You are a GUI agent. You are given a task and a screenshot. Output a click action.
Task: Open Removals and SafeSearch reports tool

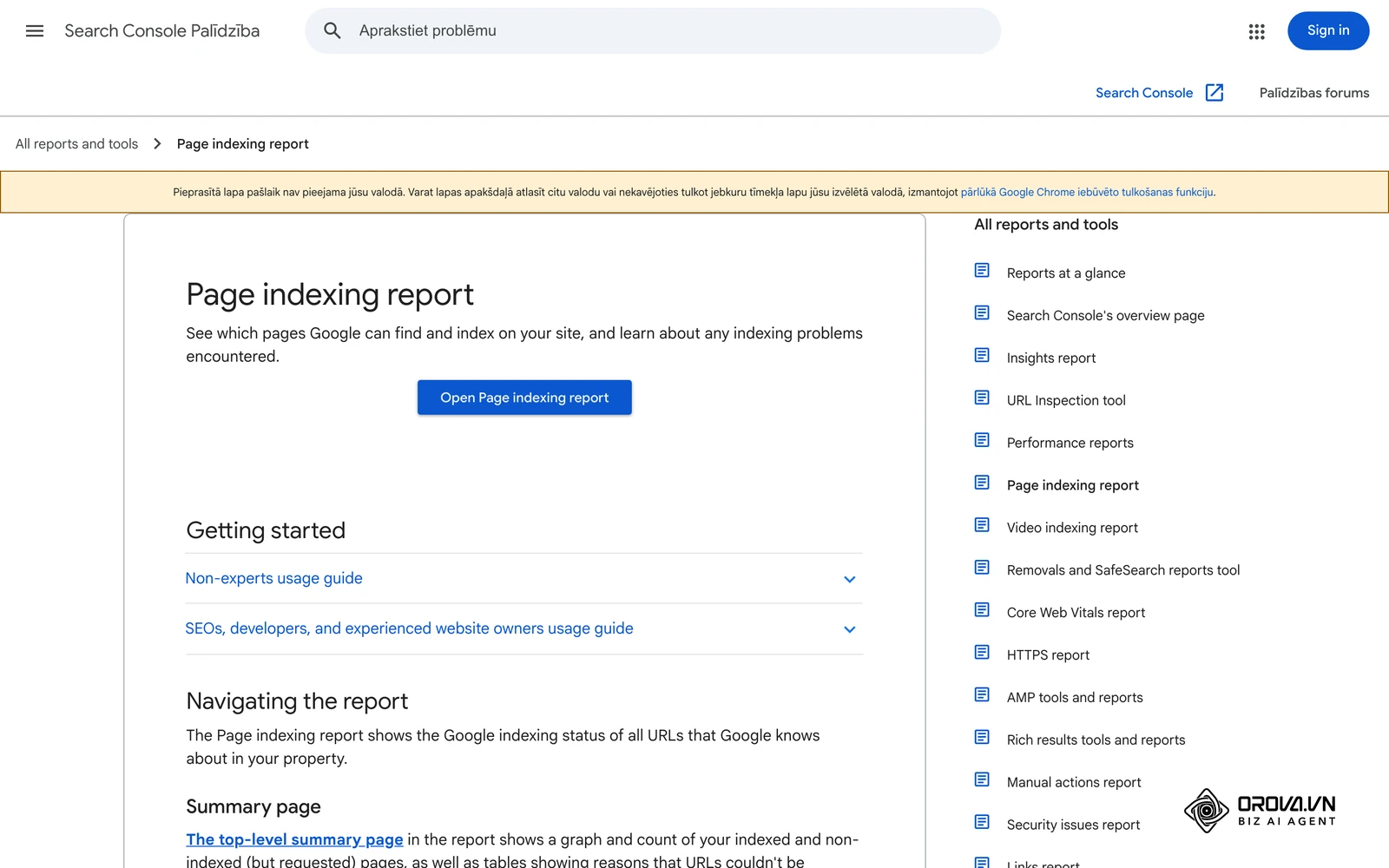1123,571
